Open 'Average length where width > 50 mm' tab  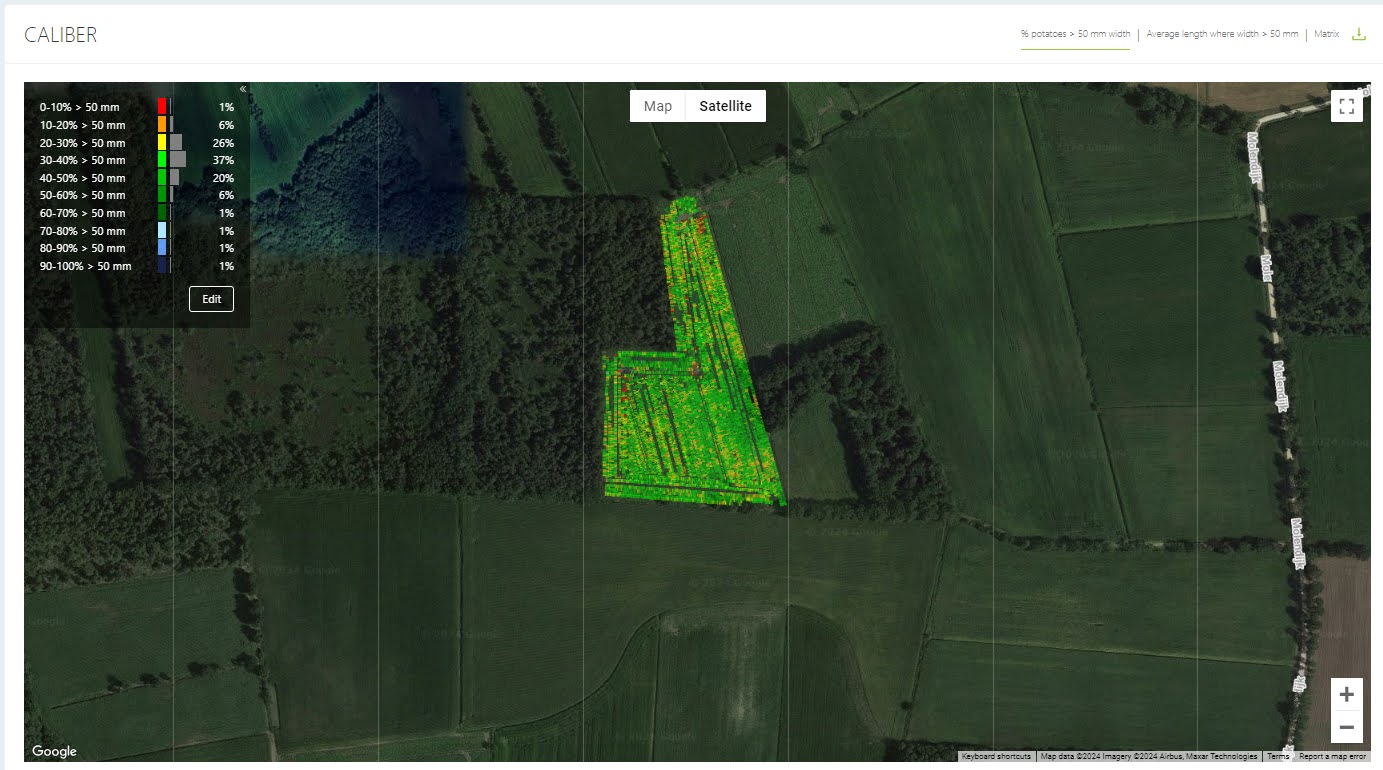coord(1222,34)
